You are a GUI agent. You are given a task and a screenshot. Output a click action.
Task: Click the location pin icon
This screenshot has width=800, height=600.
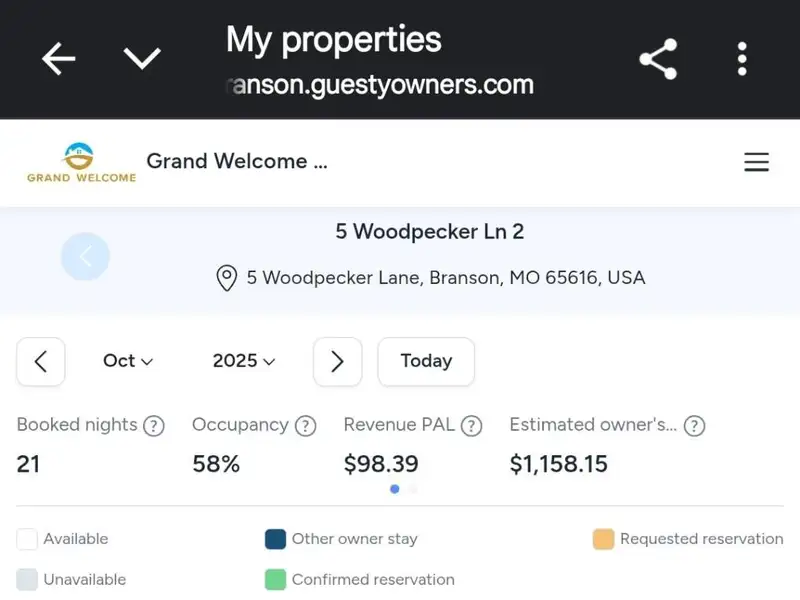(227, 278)
